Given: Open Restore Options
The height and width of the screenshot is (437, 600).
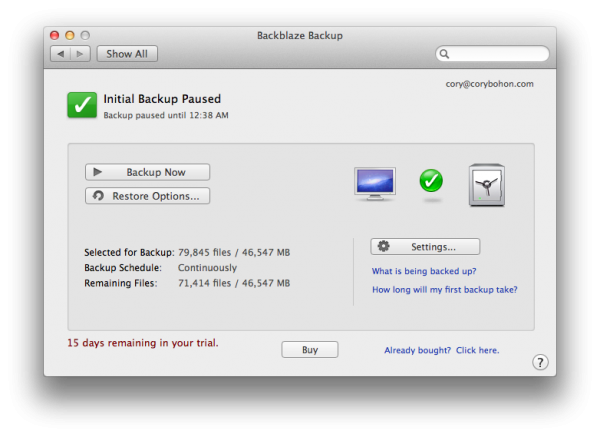Looking at the screenshot, I should (147, 196).
